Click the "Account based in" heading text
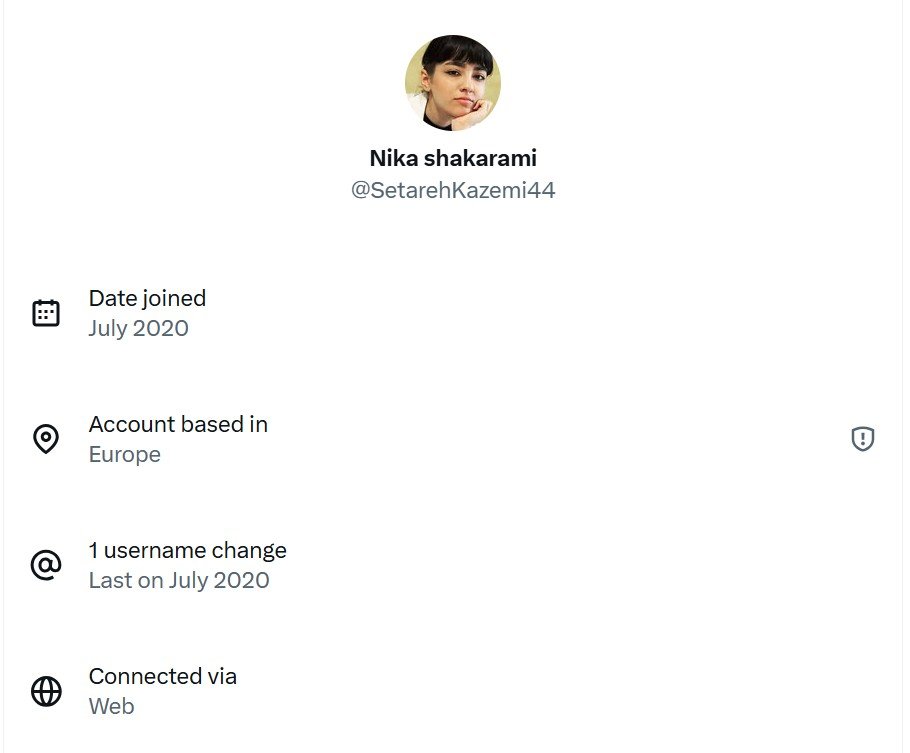This screenshot has height=753, width=910. (x=178, y=424)
